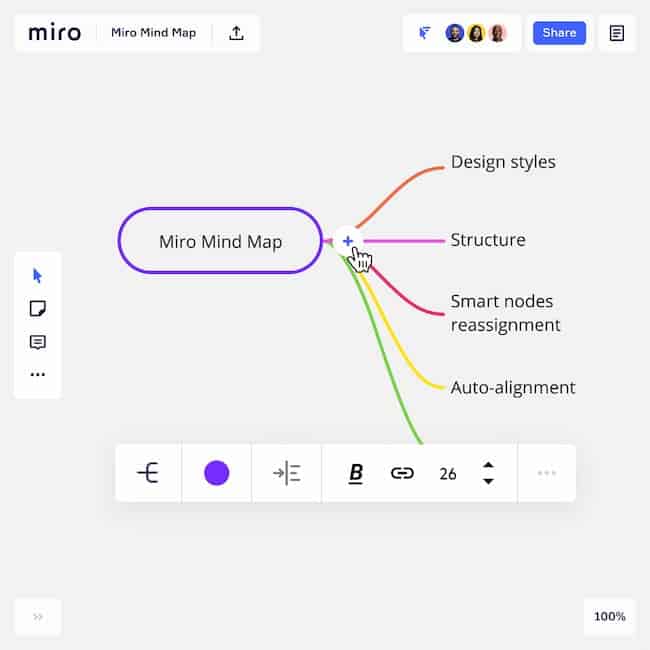Viewport: 650px width, 650px height.
Task: Select the Design styles node
Action: (503, 162)
